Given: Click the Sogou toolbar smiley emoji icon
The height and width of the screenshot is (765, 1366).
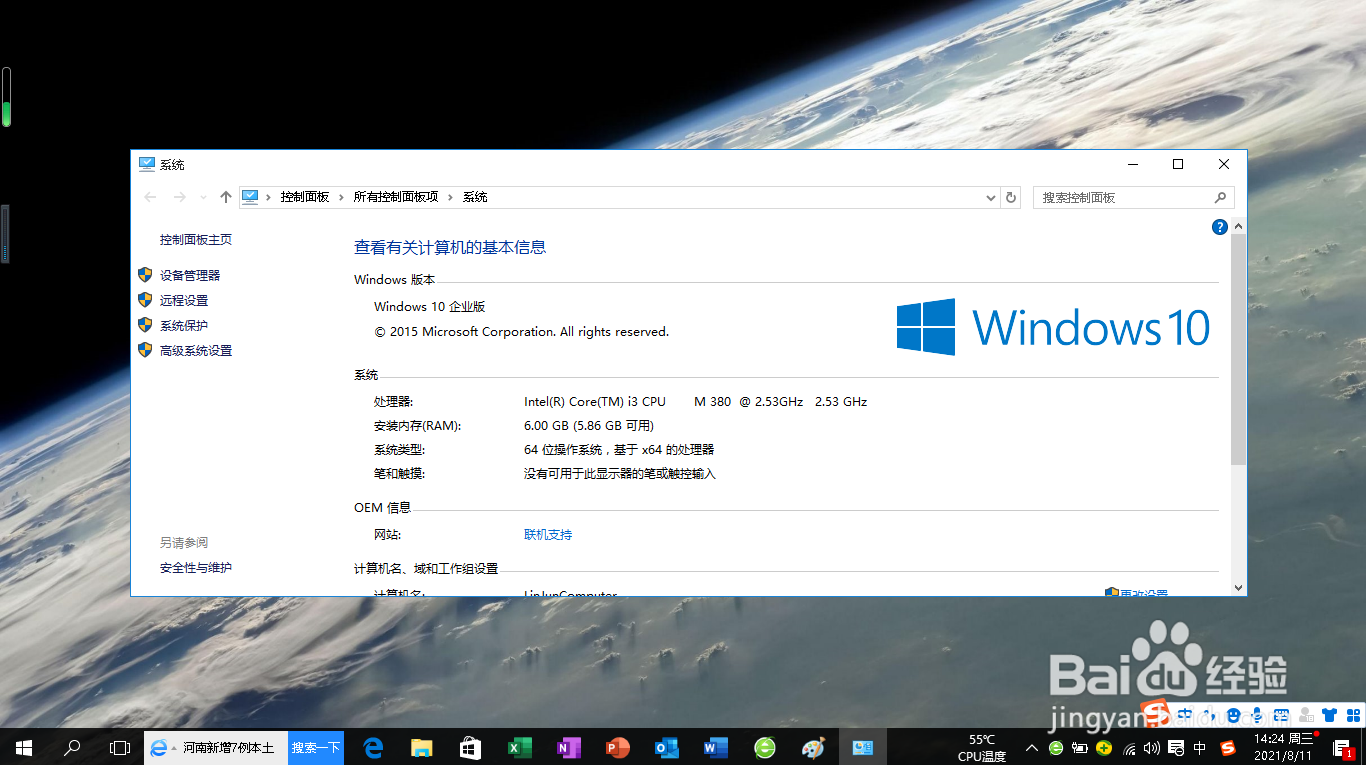Looking at the screenshot, I should tap(1233, 715).
